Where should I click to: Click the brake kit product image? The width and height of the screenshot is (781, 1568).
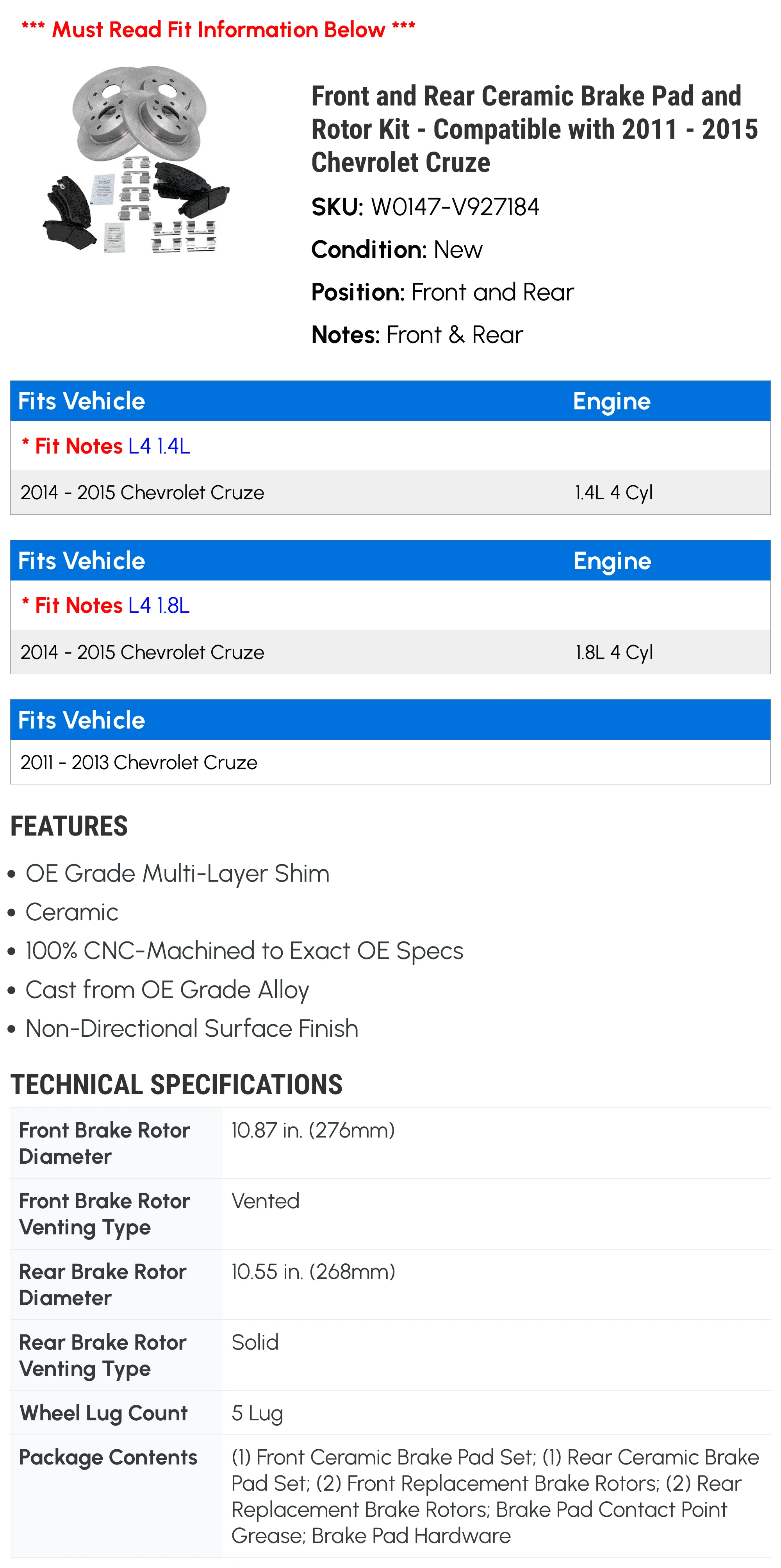click(x=137, y=159)
